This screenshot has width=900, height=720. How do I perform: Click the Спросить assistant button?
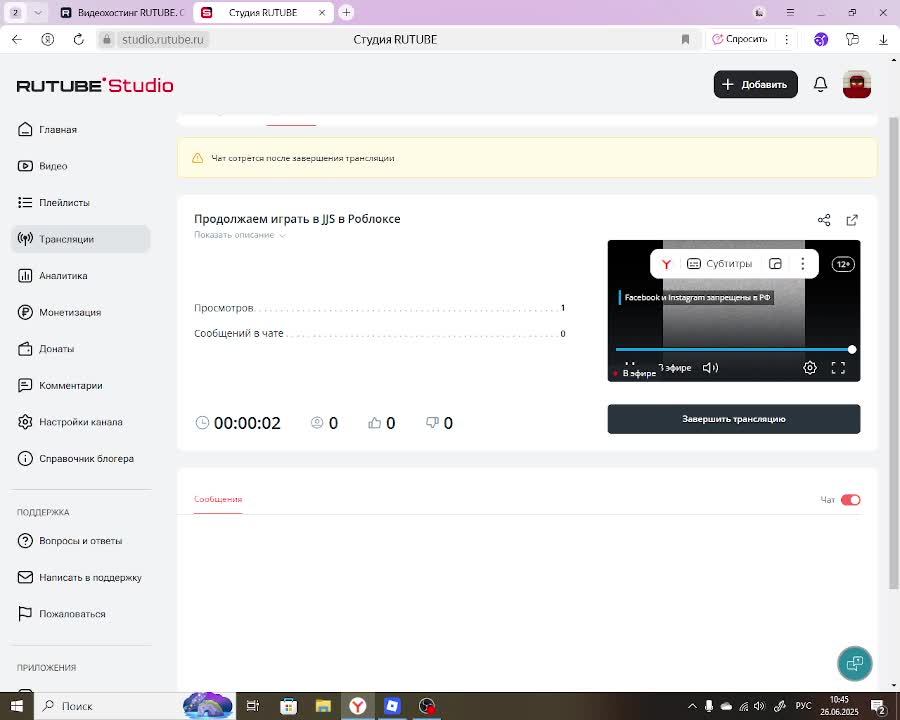740,39
